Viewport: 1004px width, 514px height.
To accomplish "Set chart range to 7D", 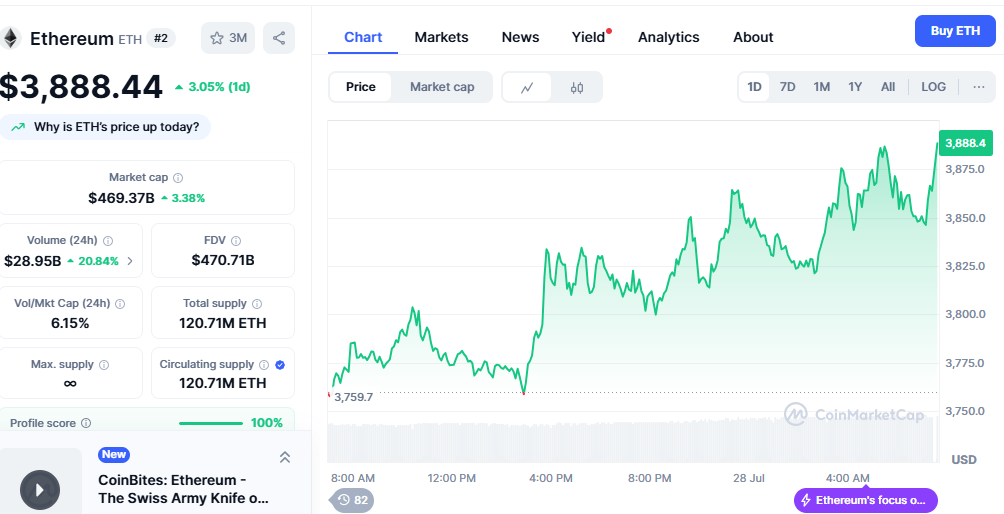I will (788, 87).
